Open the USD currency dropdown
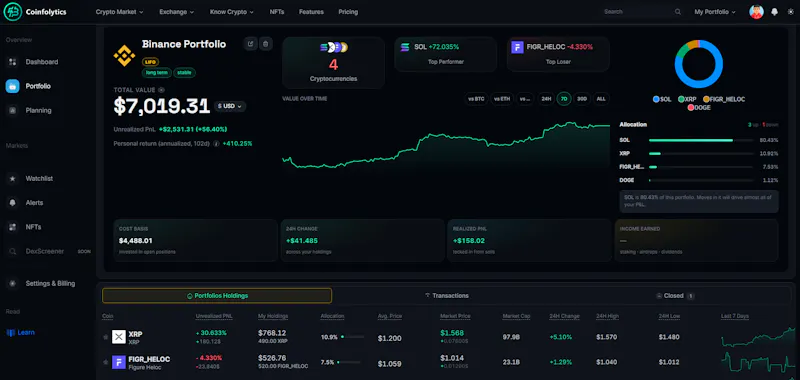 tap(231, 106)
